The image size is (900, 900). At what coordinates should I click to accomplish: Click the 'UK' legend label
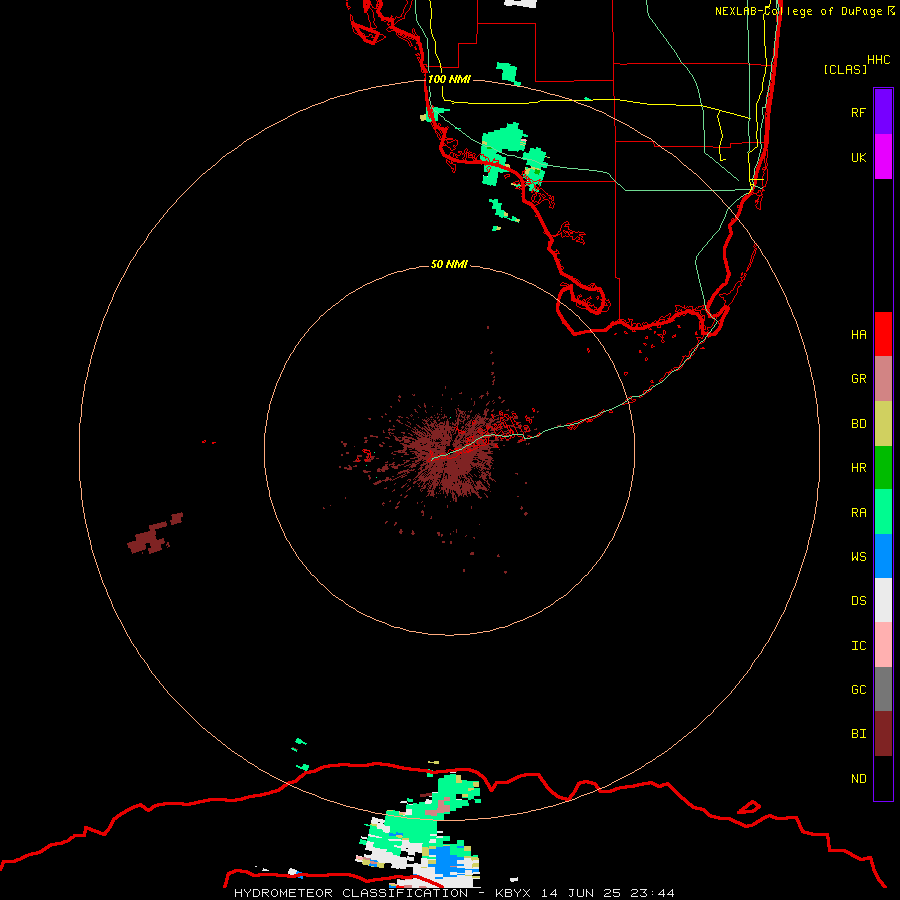858,157
